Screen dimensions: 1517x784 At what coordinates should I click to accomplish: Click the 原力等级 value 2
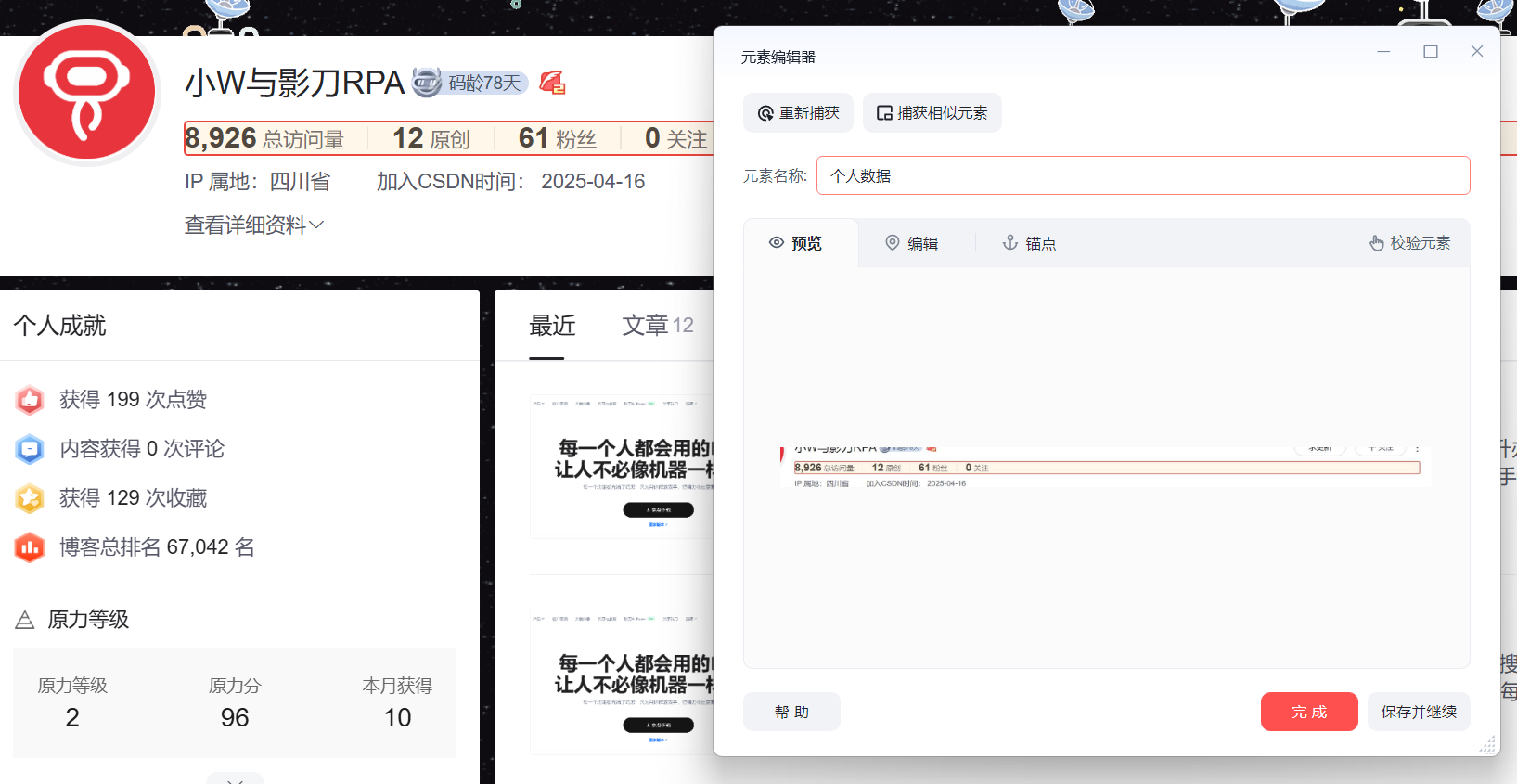click(72, 717)
